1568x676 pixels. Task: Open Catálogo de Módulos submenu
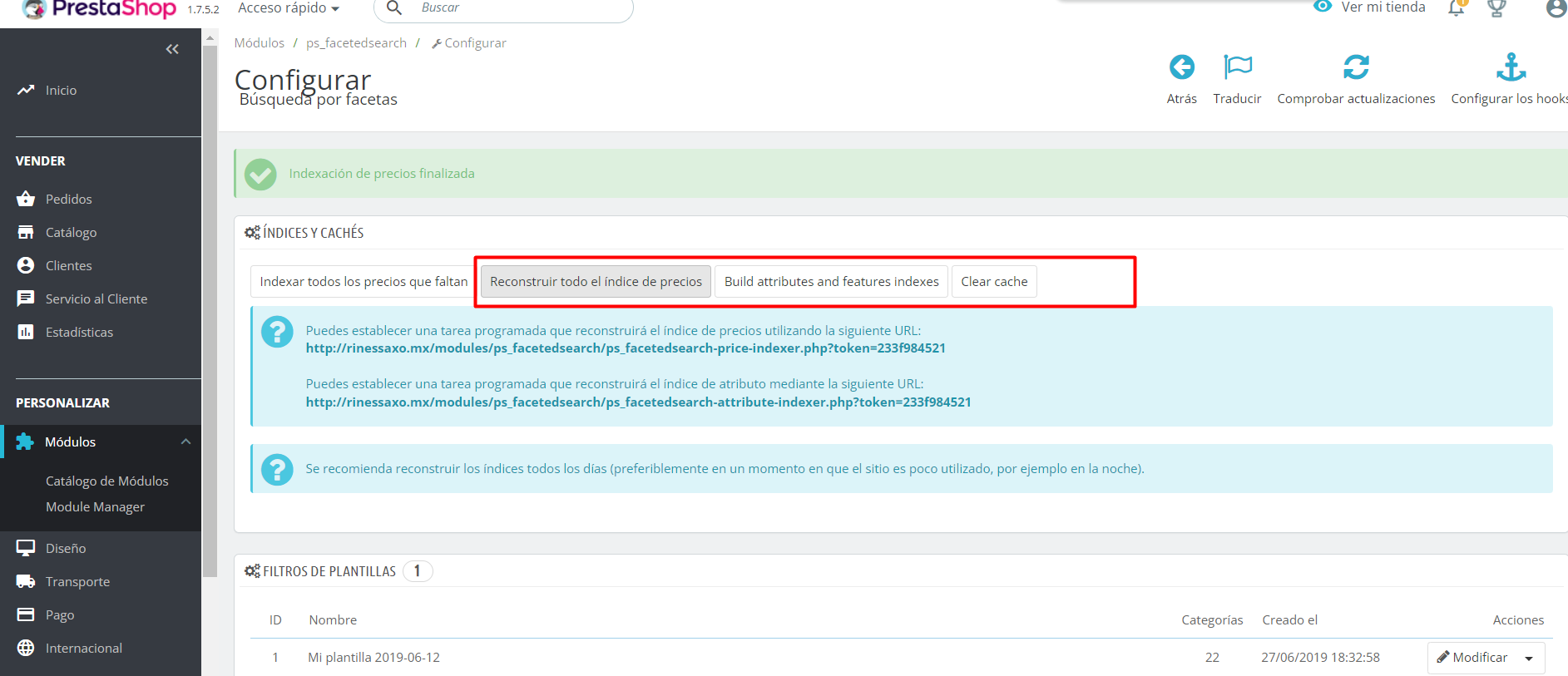(106, 481)
